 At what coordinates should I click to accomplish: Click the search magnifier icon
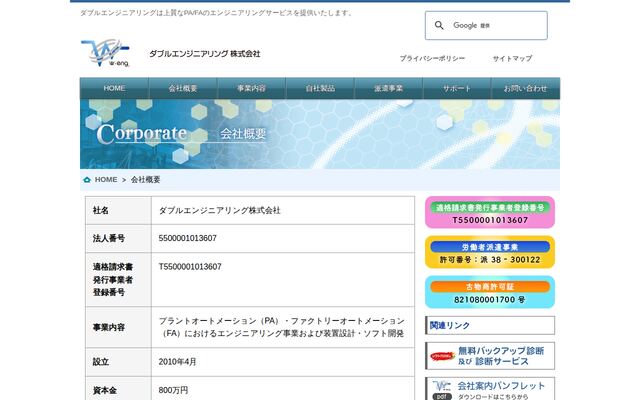(x=439, y=25)
